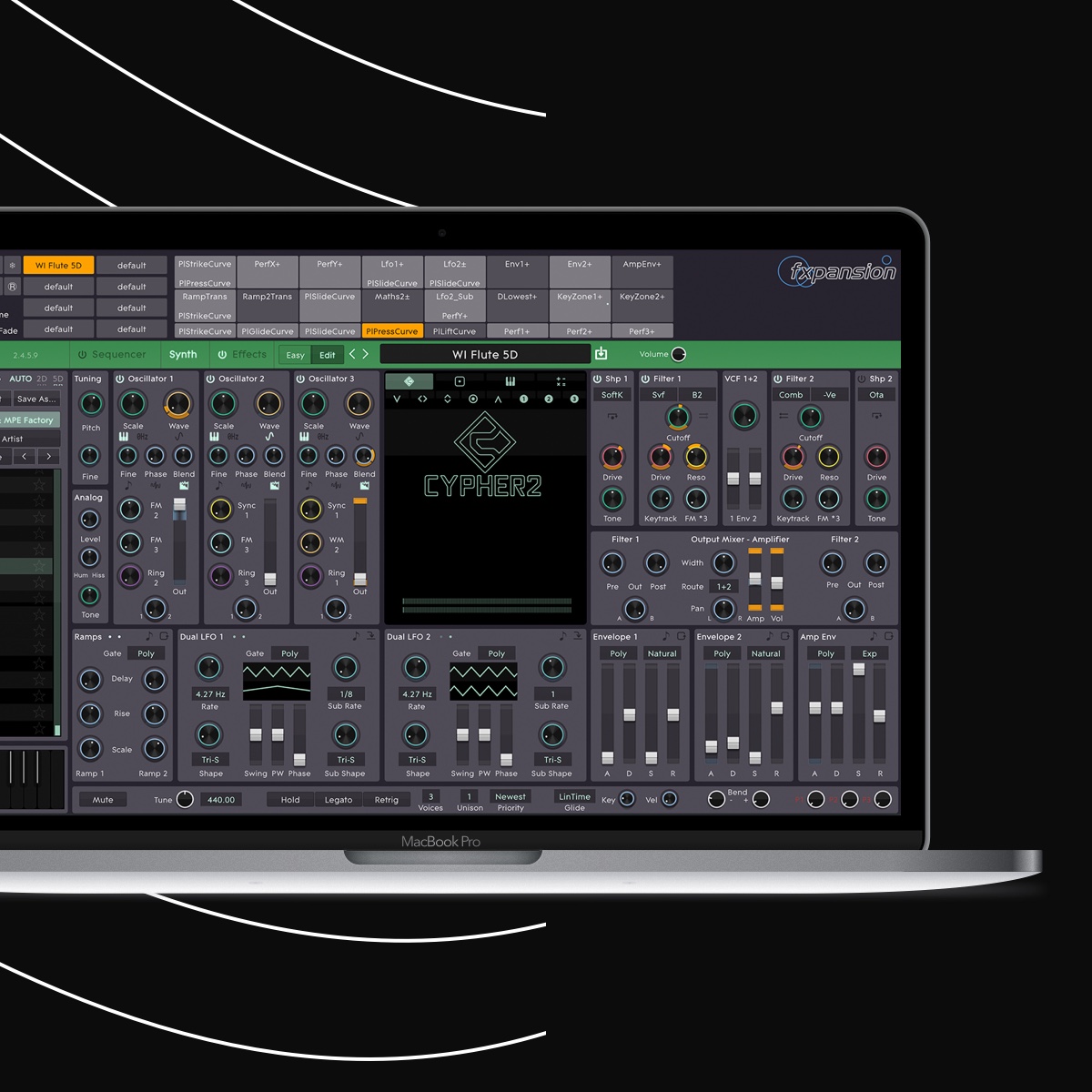Image resolution: width=1092 pixels, height=1092 pixels.
Task: Open Amp Env Exp curve dropdown
Action: (x=870, y=653)
